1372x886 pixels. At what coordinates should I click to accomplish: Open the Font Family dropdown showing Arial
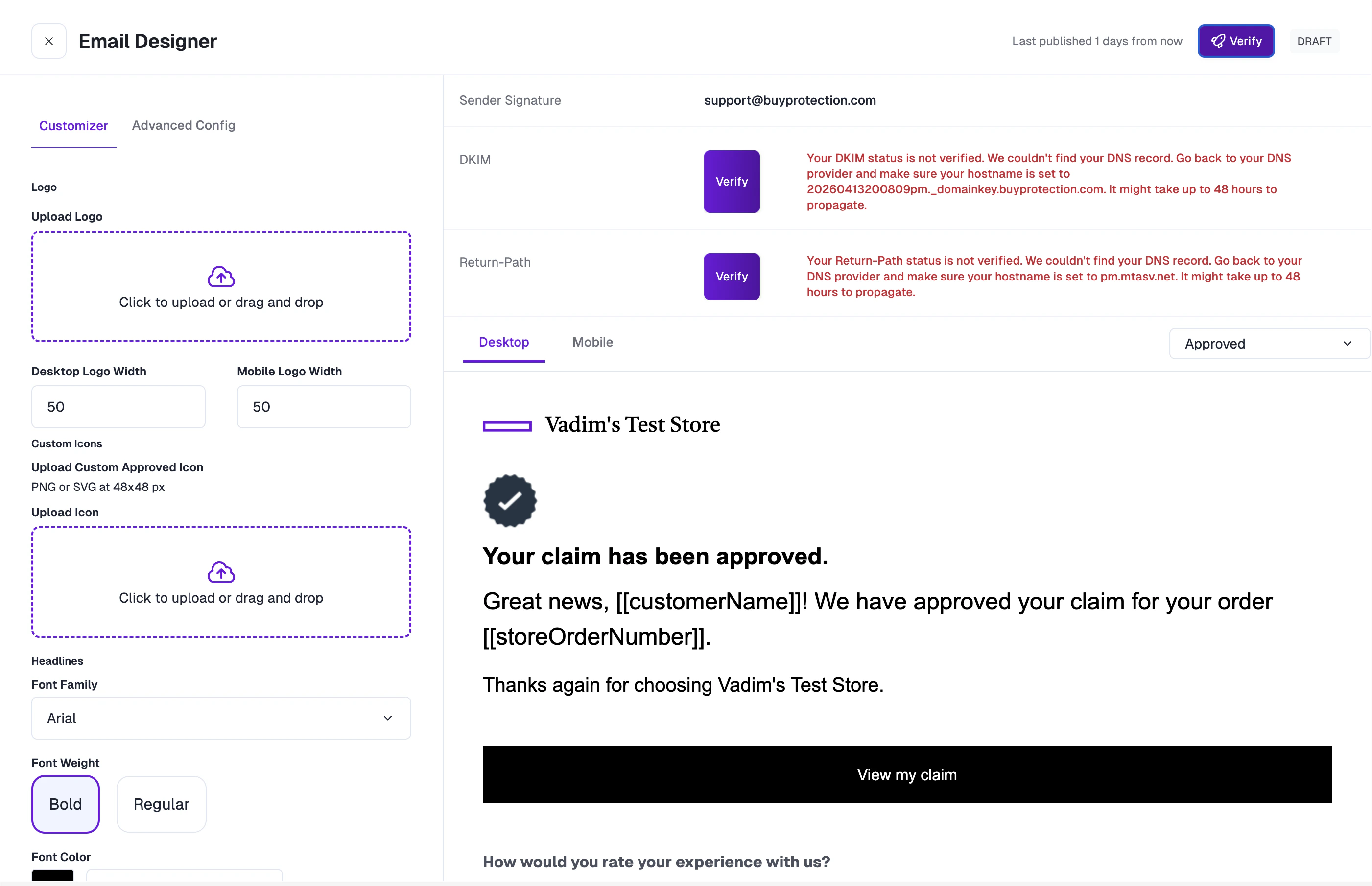point(221,718)
